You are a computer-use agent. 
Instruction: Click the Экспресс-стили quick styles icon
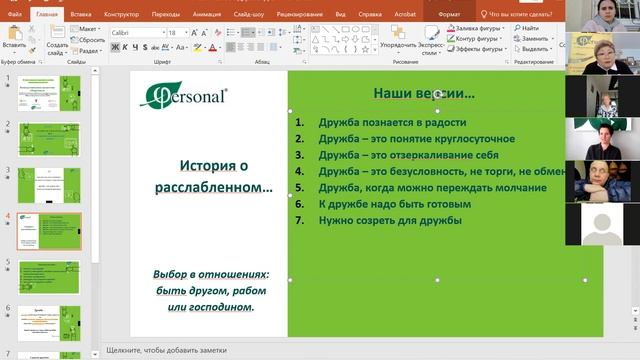431,32
